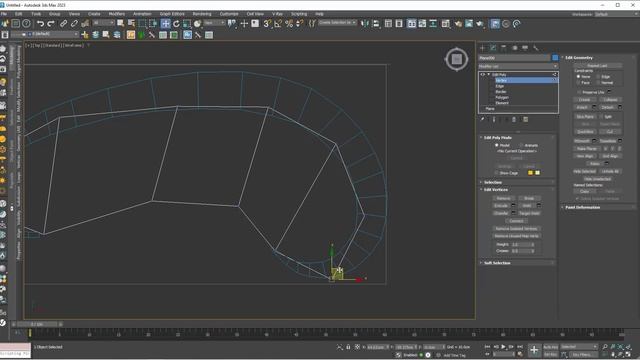Screen dimensions: 640x360
Task: Click the Collapse button in Edit Geometry
Action: (x=610, y=100)
